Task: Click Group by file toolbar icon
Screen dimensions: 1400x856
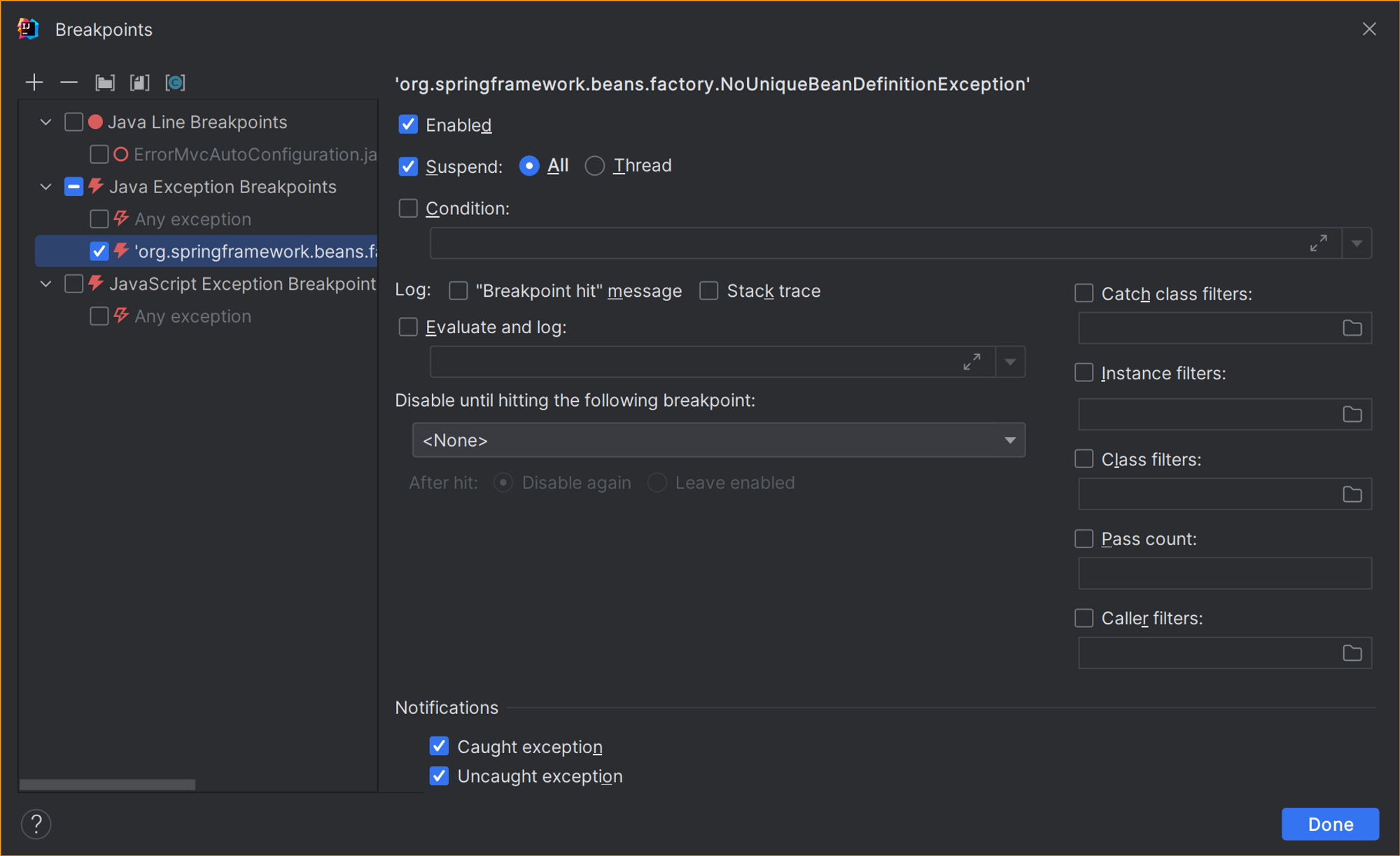Action: click(140, 83)
